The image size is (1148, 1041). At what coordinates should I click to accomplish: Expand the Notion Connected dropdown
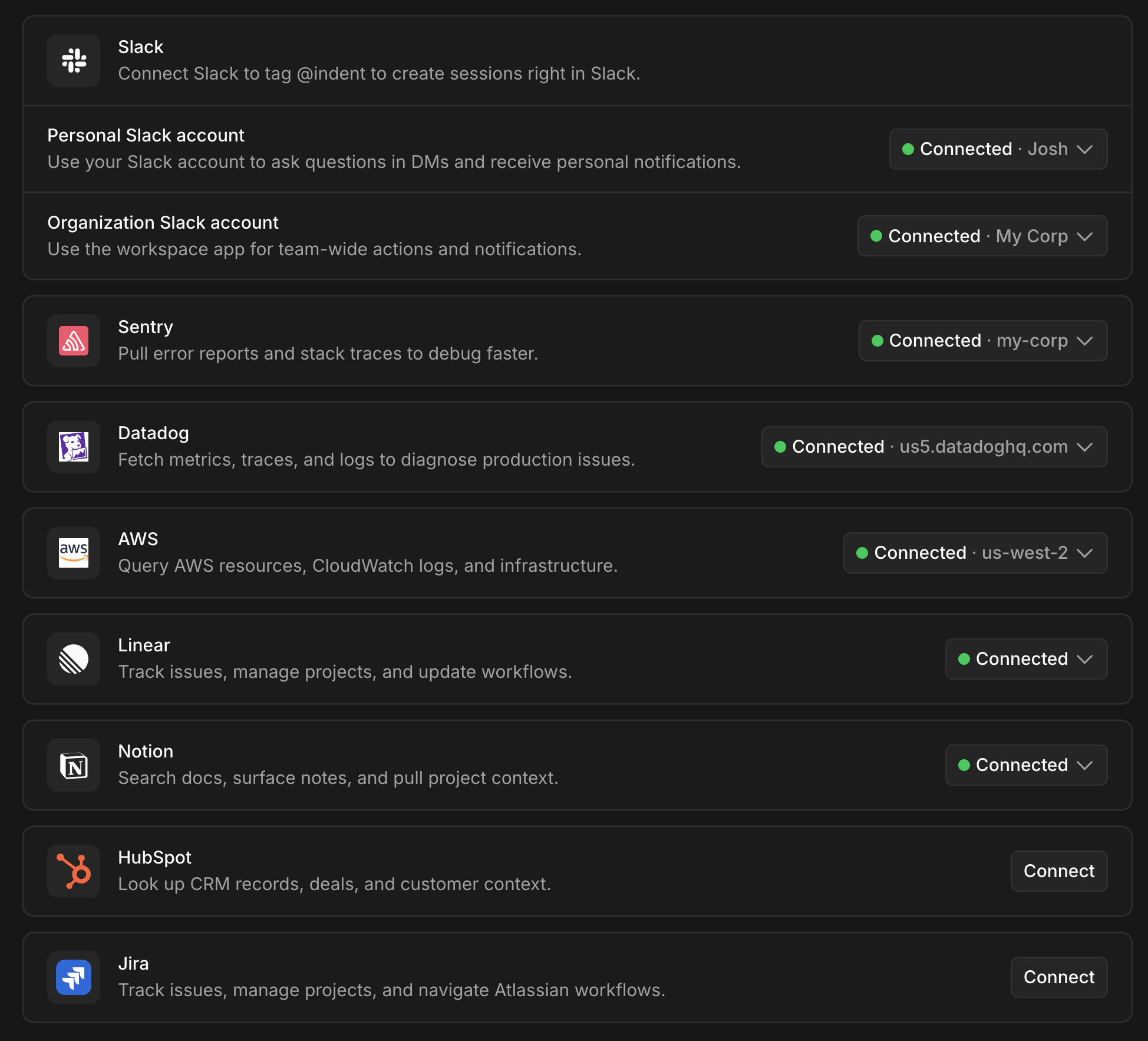click(x=1025, y=765)
